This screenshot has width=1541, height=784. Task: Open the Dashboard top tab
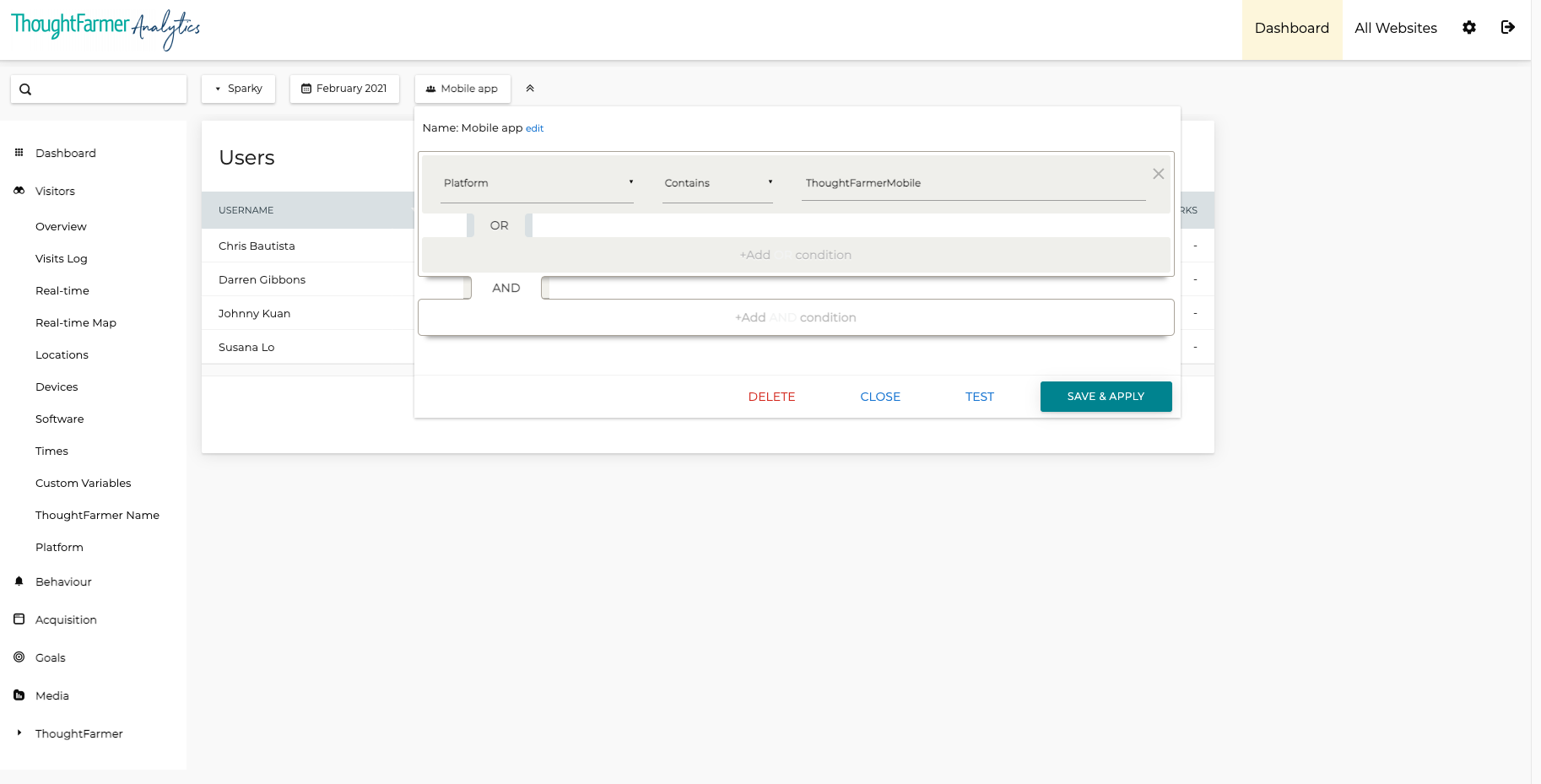[1292, 29]
